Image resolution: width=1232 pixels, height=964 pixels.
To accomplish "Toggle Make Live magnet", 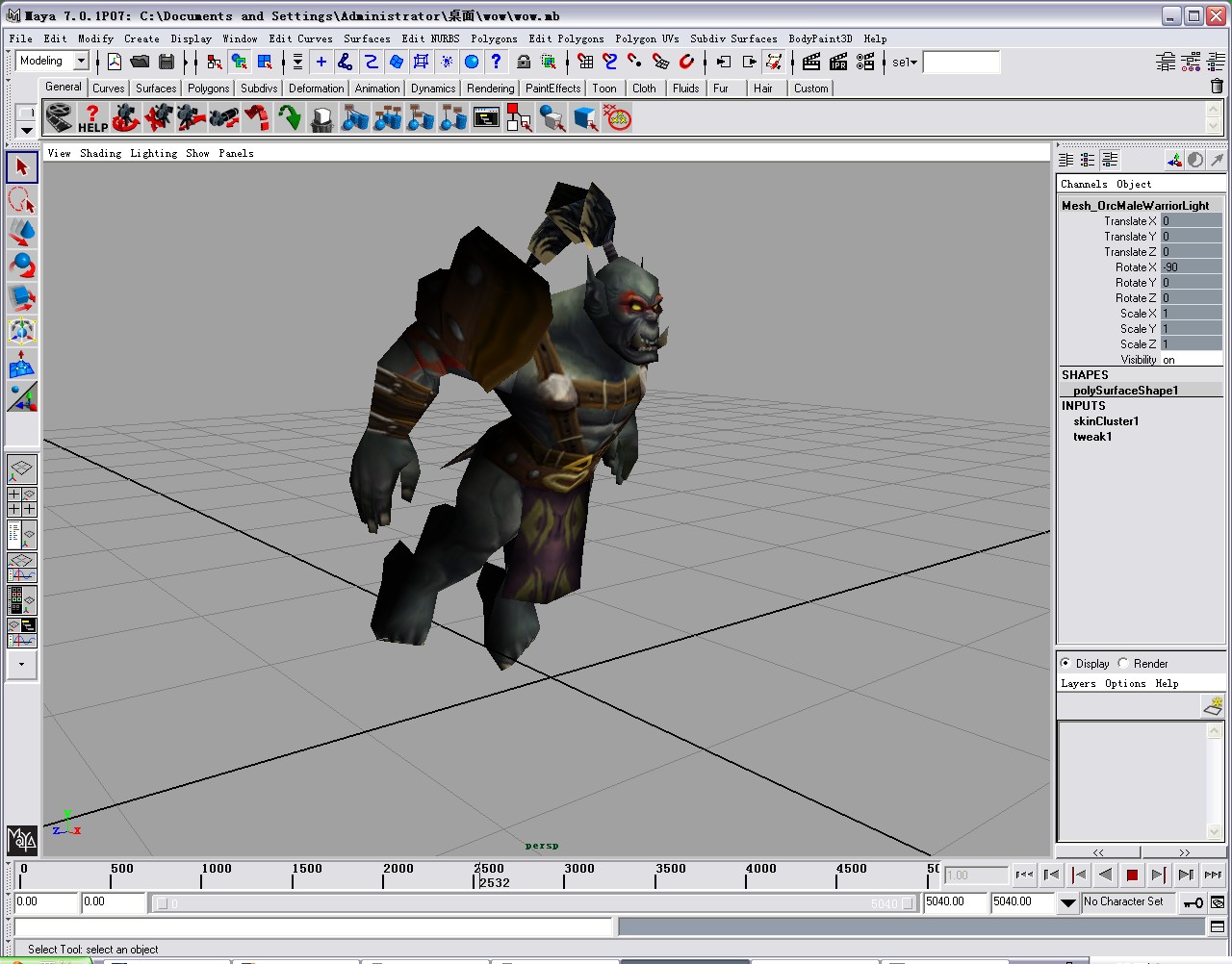I will pyautogui.click(x=686, y=62).
